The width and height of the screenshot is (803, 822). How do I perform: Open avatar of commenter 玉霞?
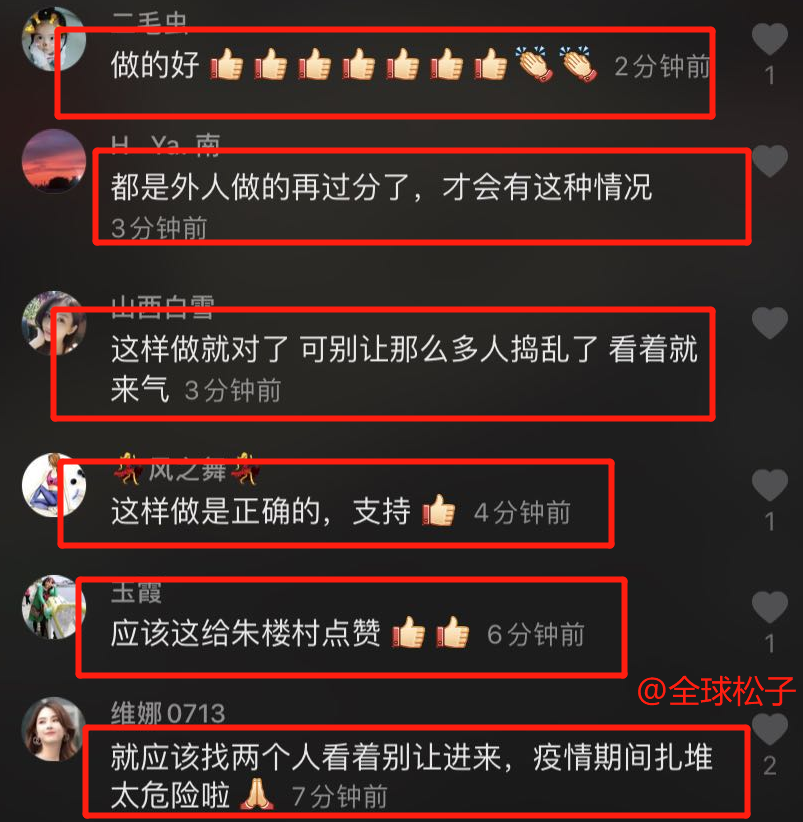pyautogui.click(x=53, y=607)
